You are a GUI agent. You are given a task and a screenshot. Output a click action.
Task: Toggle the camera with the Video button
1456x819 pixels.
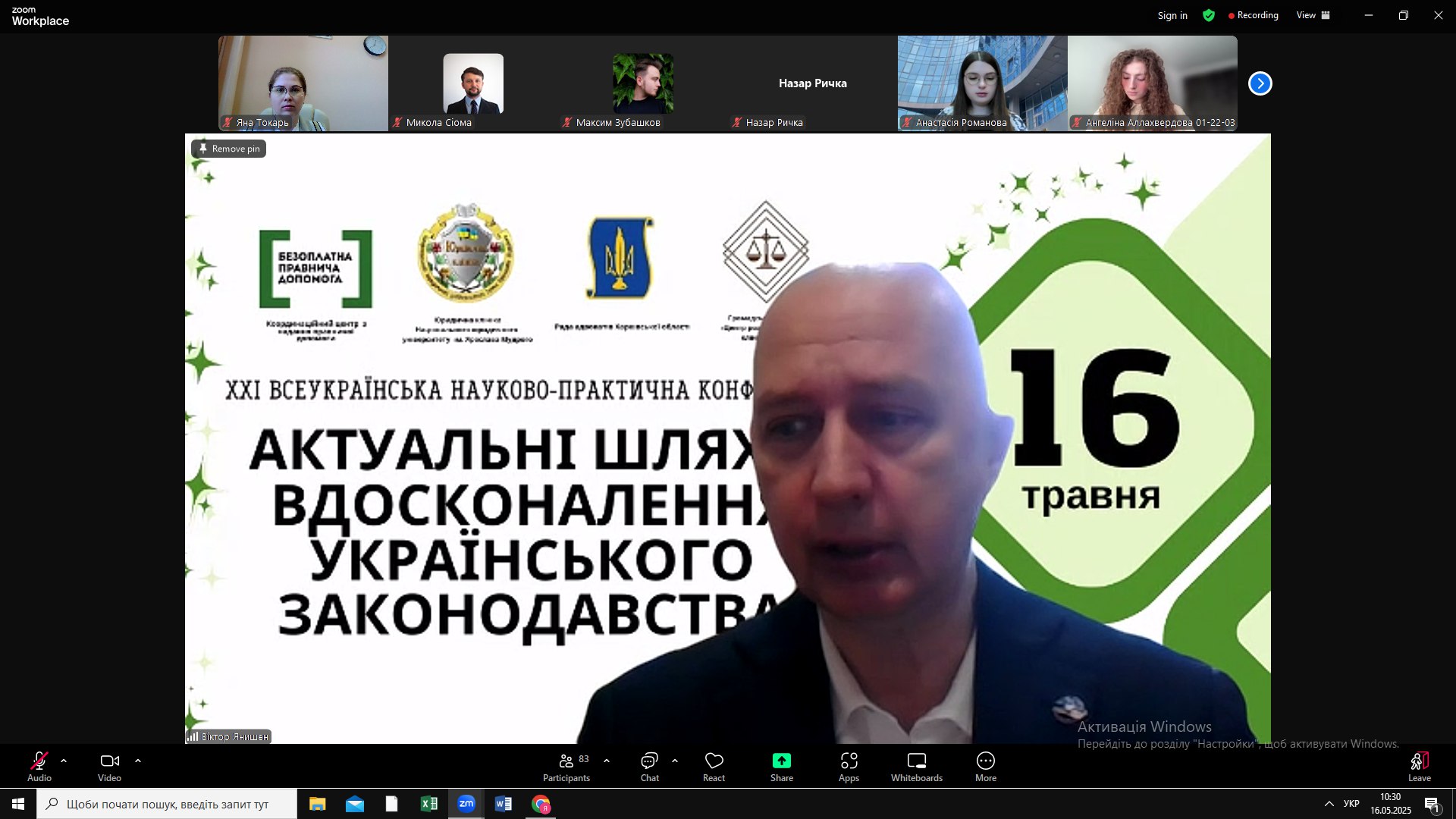coord(109,761)
